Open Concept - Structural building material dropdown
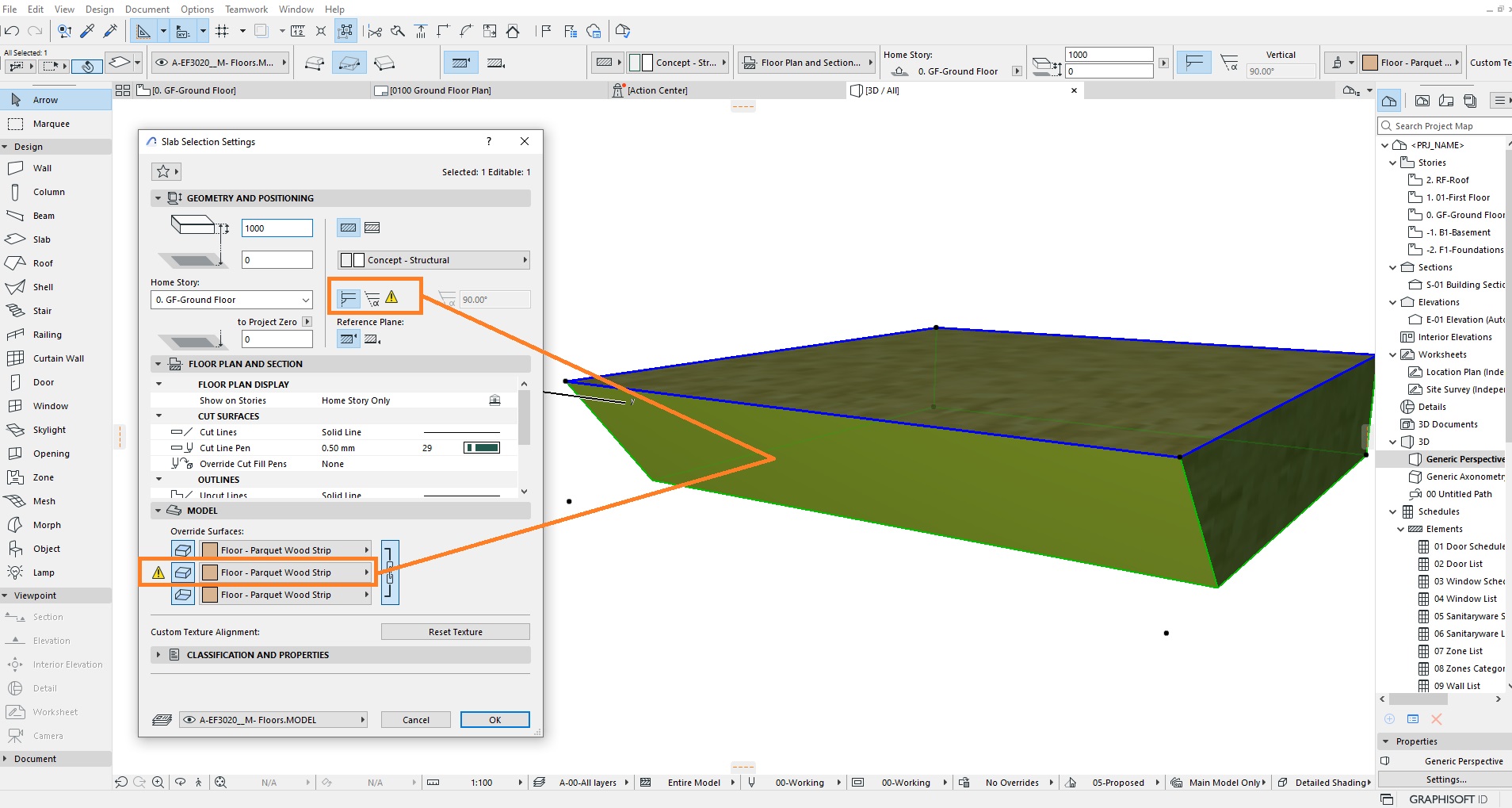1512x808 pixels. [x=433, y=260]
